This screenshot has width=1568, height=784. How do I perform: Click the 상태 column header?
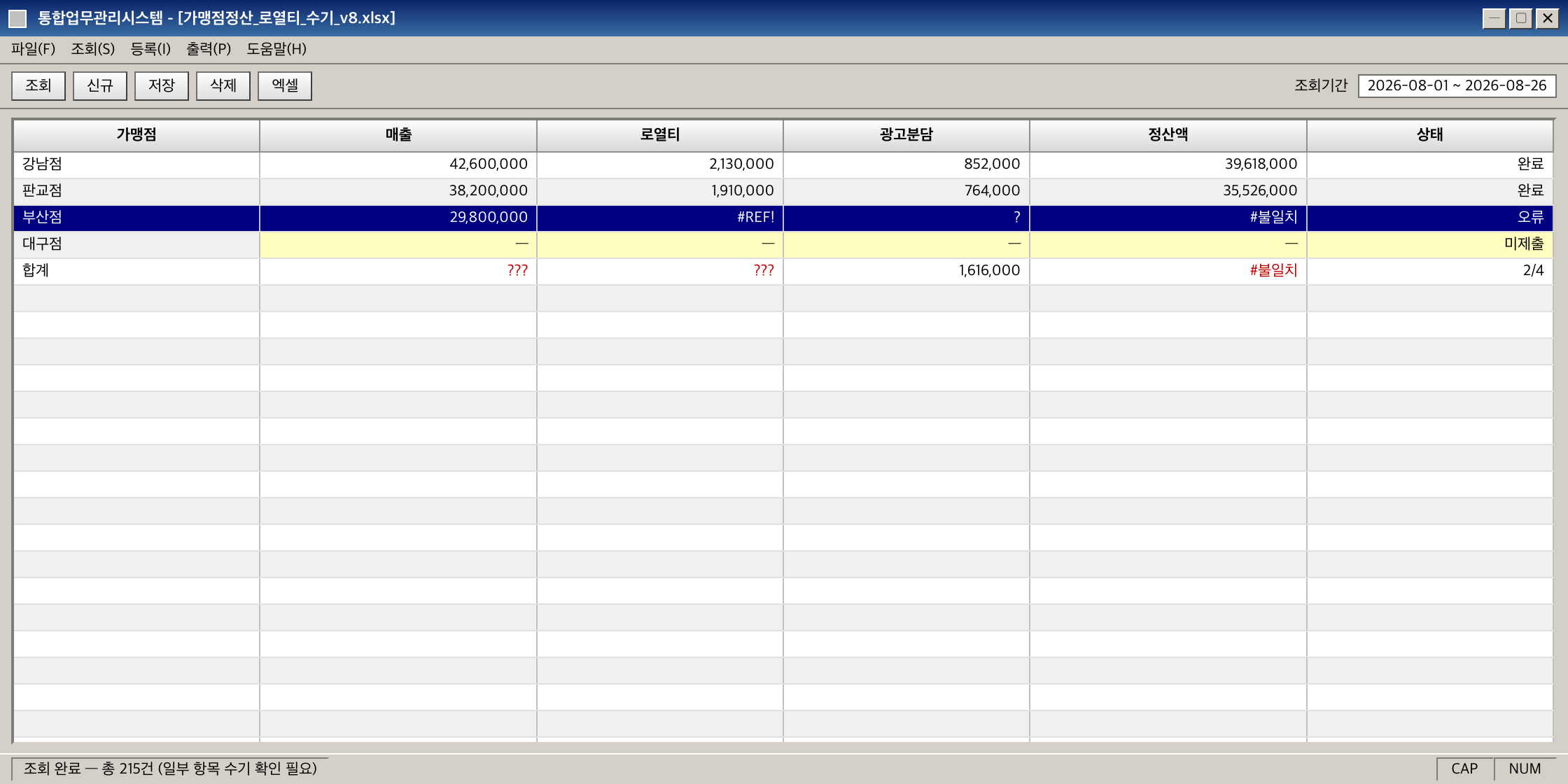coord(1430,135)
